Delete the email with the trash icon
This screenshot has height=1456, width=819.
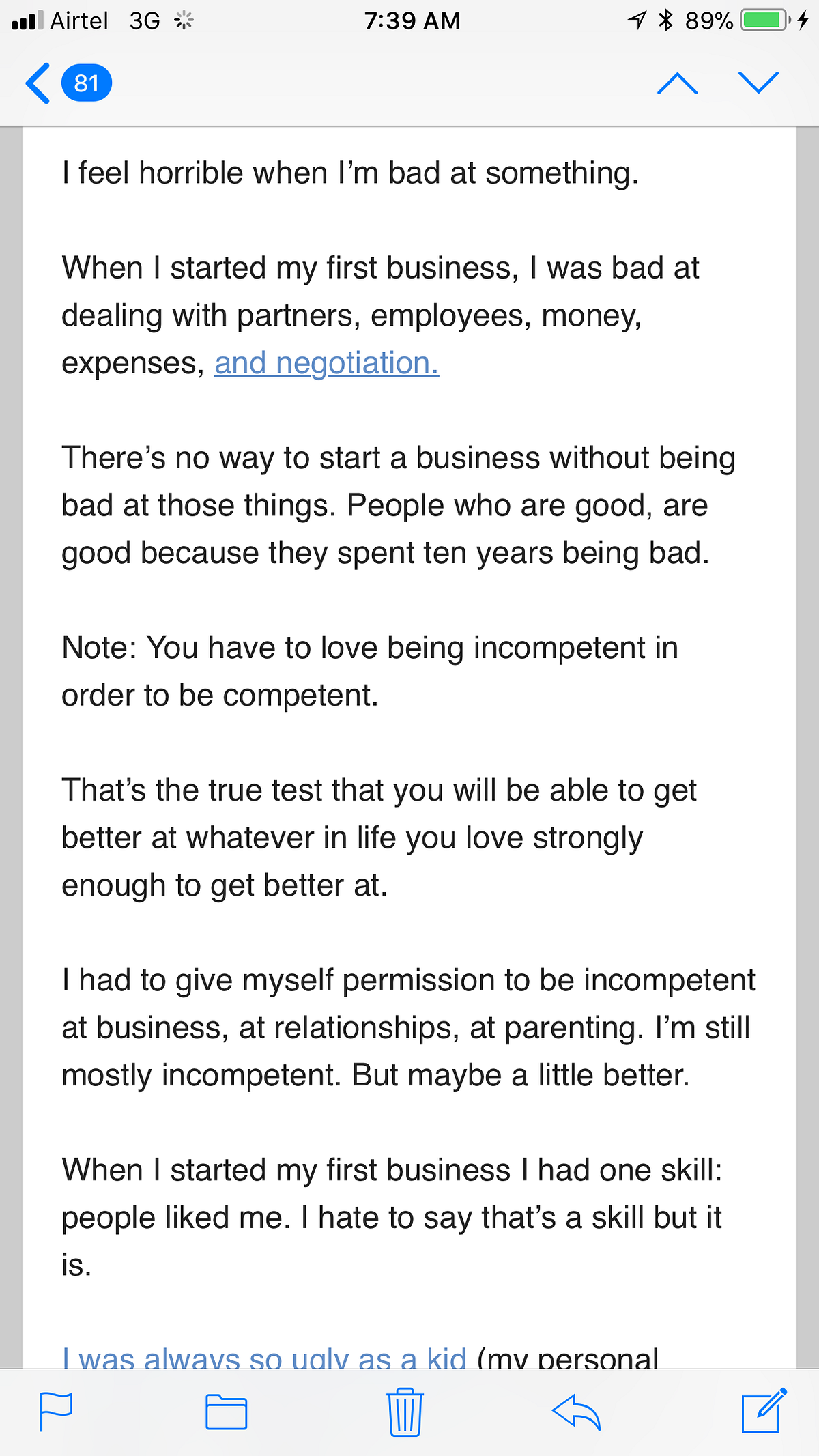[x=405, y=1412]
